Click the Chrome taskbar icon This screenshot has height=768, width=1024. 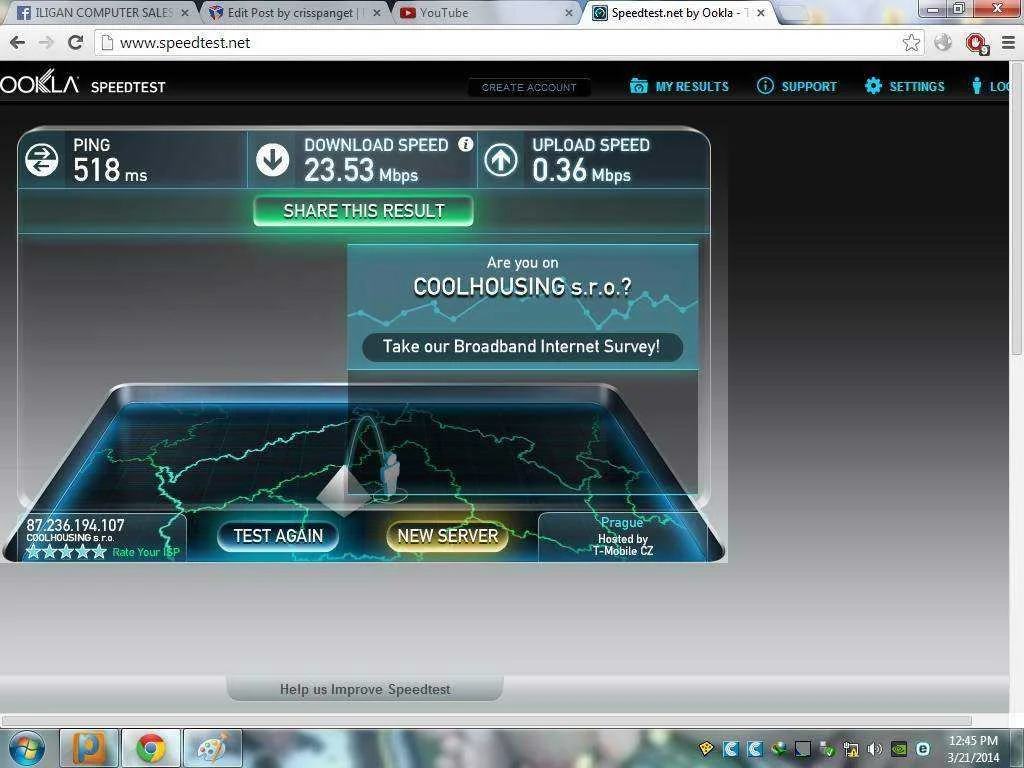click(150, 748)
